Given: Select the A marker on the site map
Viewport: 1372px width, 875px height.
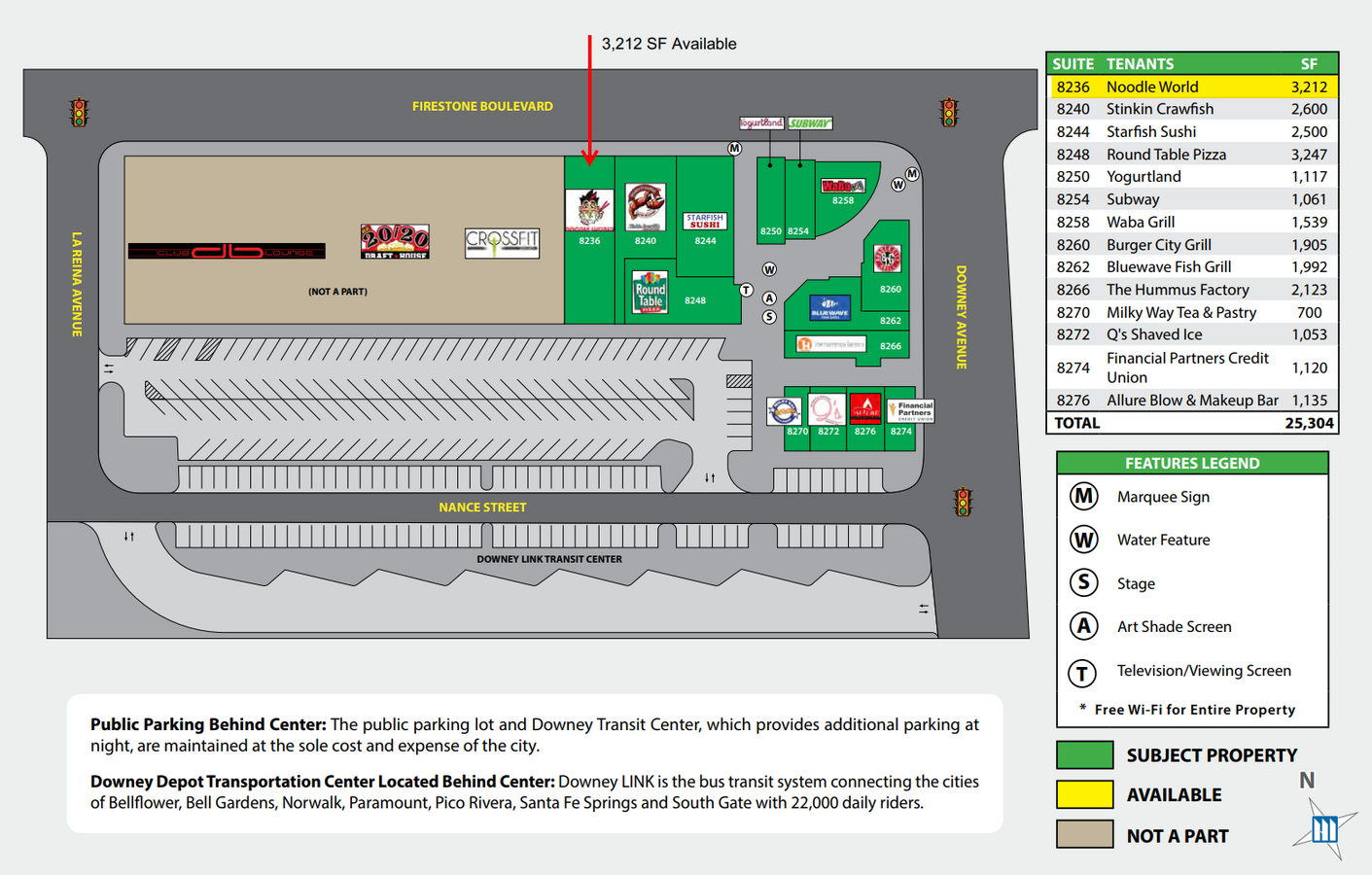Looking at the screenshot, I should [x=769, y=298].
